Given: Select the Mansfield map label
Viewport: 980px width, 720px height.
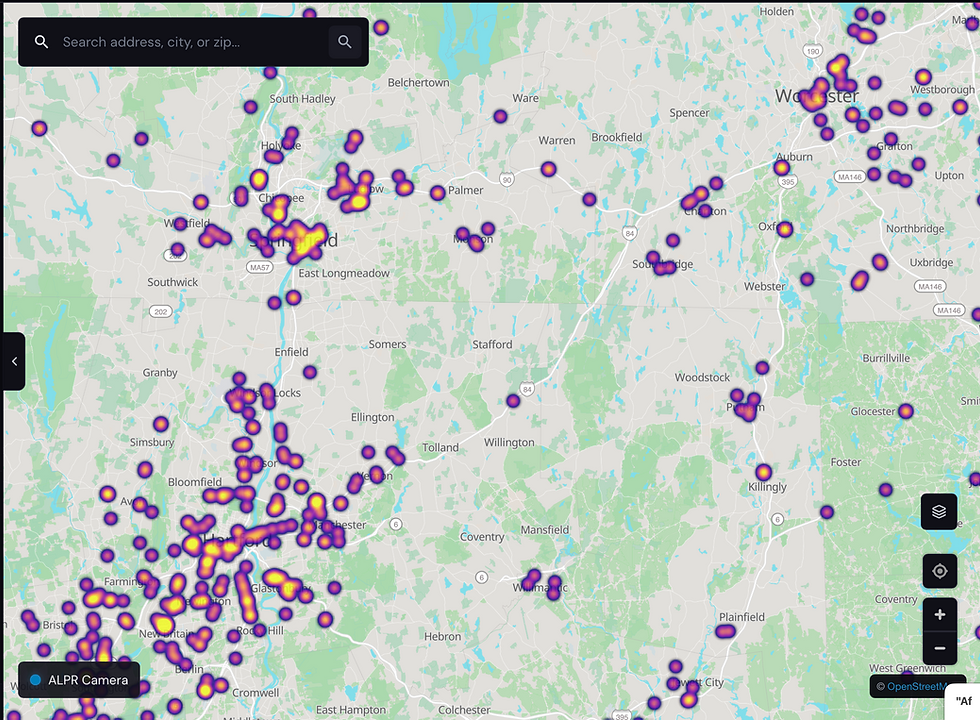Looking at the screenshot, I should click(x=544, y=529).
